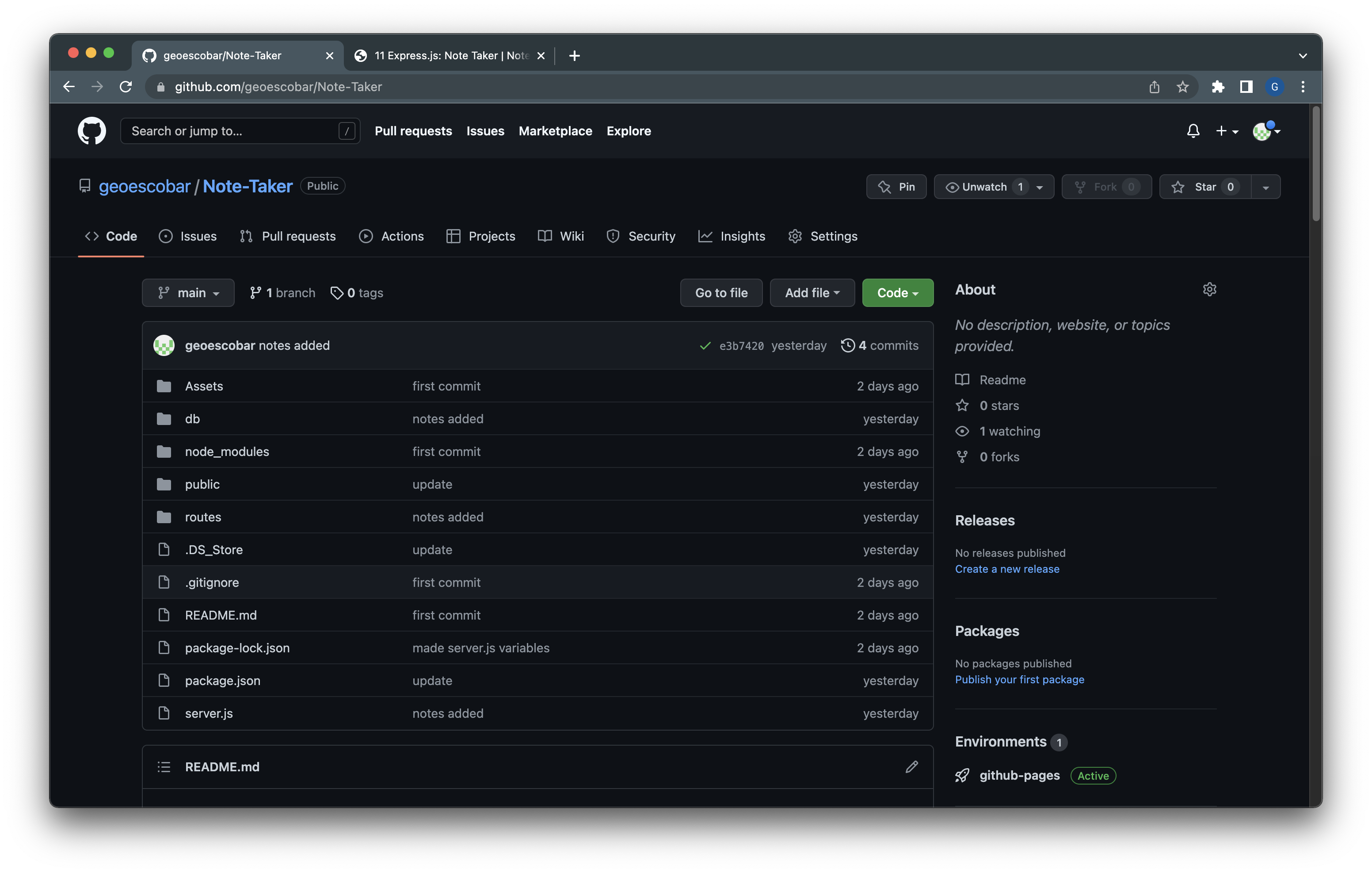Bookmark the page with the star icon
The height and width of the screenshot is (873, 1372).
point(1182,87)
